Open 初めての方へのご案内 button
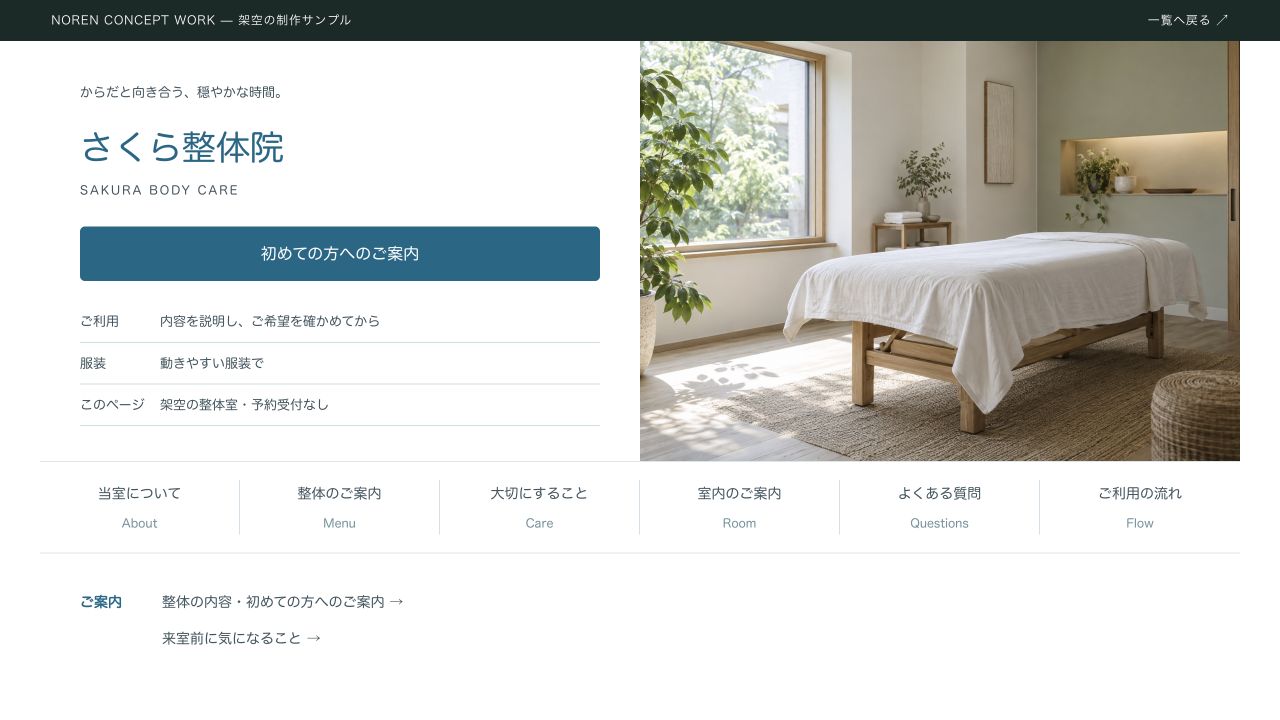This screenshot has width=1280, height=720. coord(340,254)
